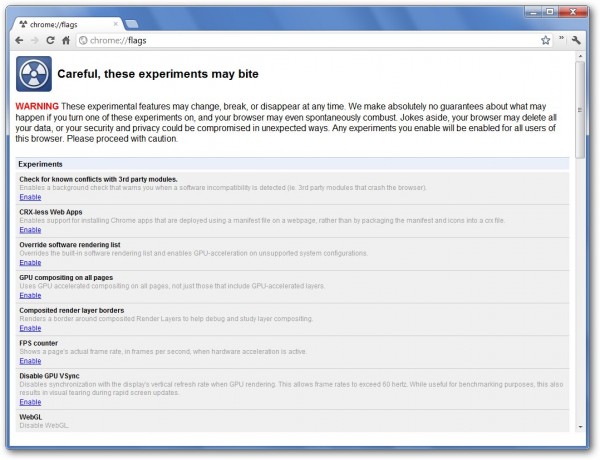The image size is (600, 460).
Task: Enable third-party module conflict check
Action: 30,197
